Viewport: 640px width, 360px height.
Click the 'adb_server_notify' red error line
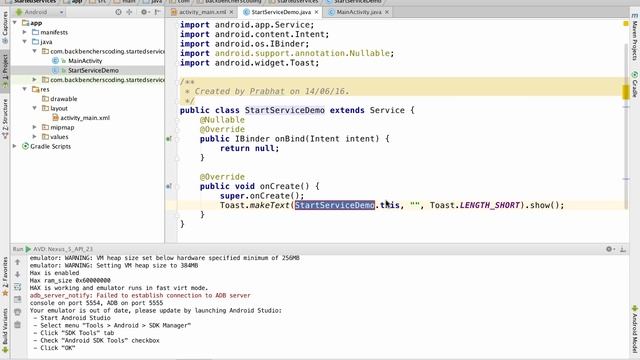point(140,296)
